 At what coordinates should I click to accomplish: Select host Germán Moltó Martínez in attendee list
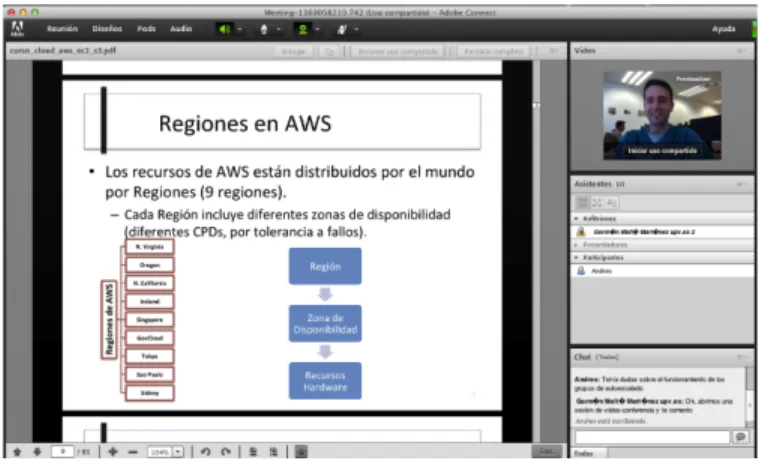click(662, 232)
